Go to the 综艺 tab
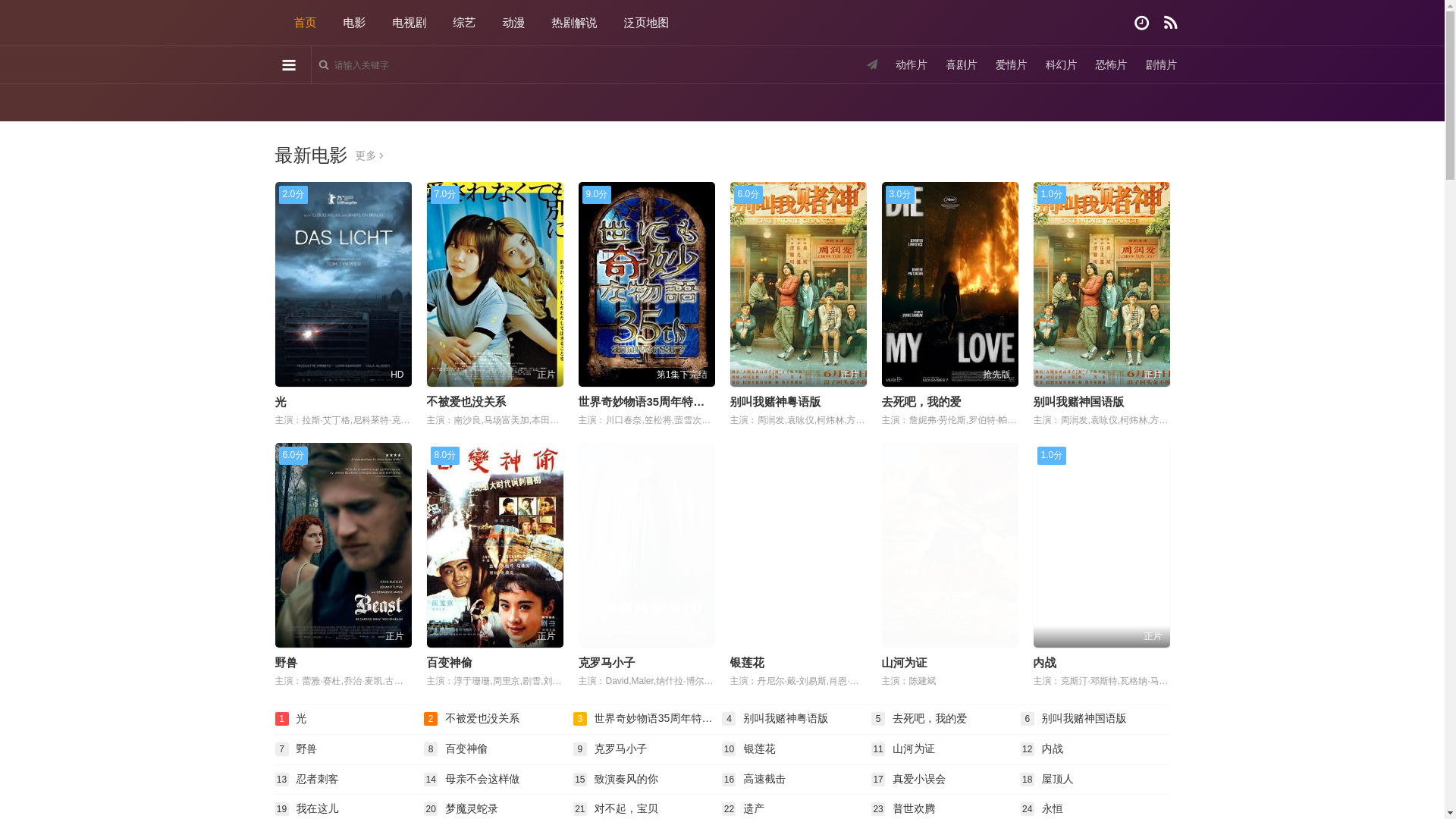Image resolution: width=1456 pixels, height=819 pixels. click(x=464, y=23)
